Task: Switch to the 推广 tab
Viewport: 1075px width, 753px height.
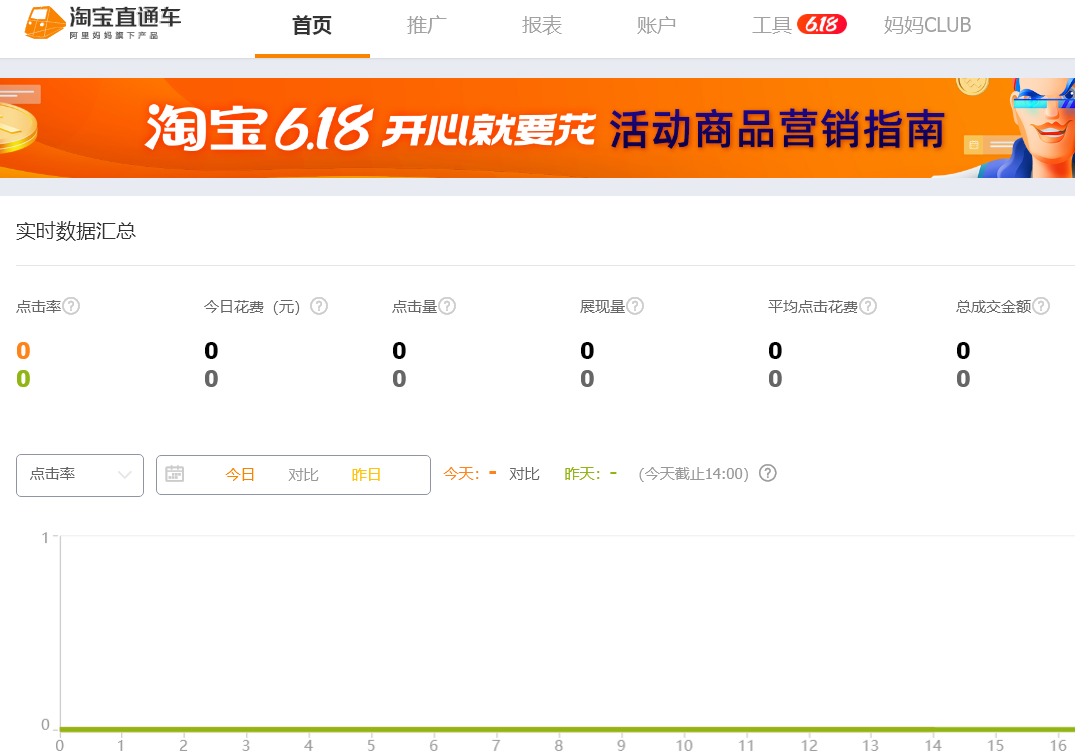Action: (x=426, y=25)
